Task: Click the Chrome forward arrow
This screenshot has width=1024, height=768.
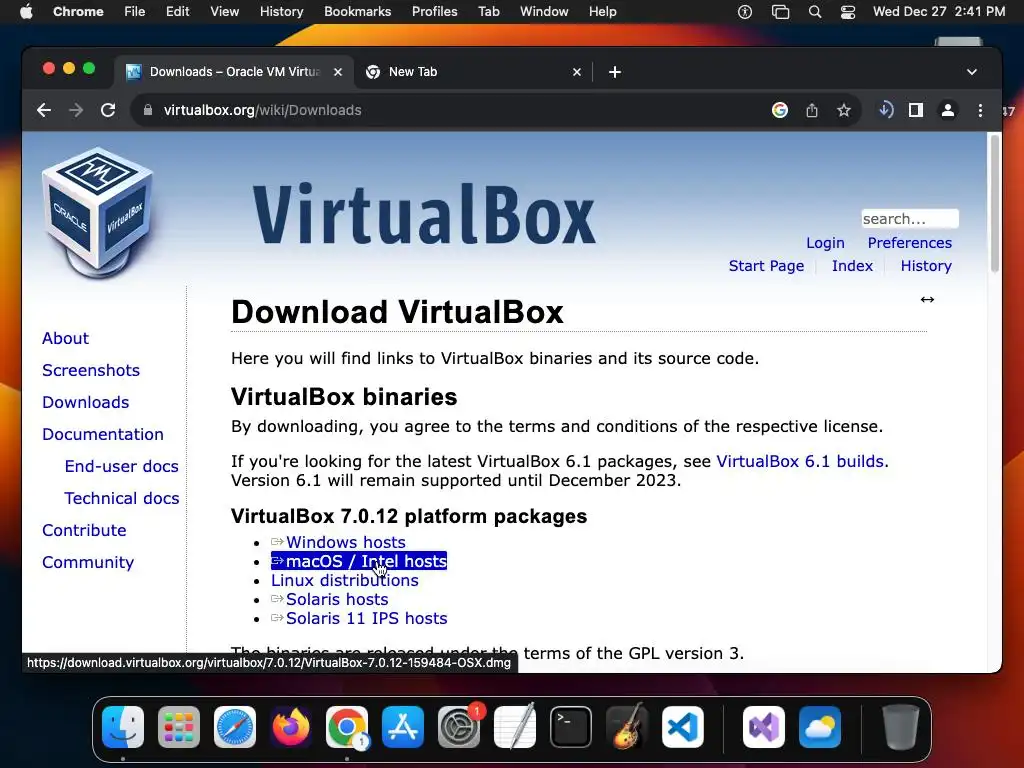Action: pyautogui.click(x=76, y=110)
